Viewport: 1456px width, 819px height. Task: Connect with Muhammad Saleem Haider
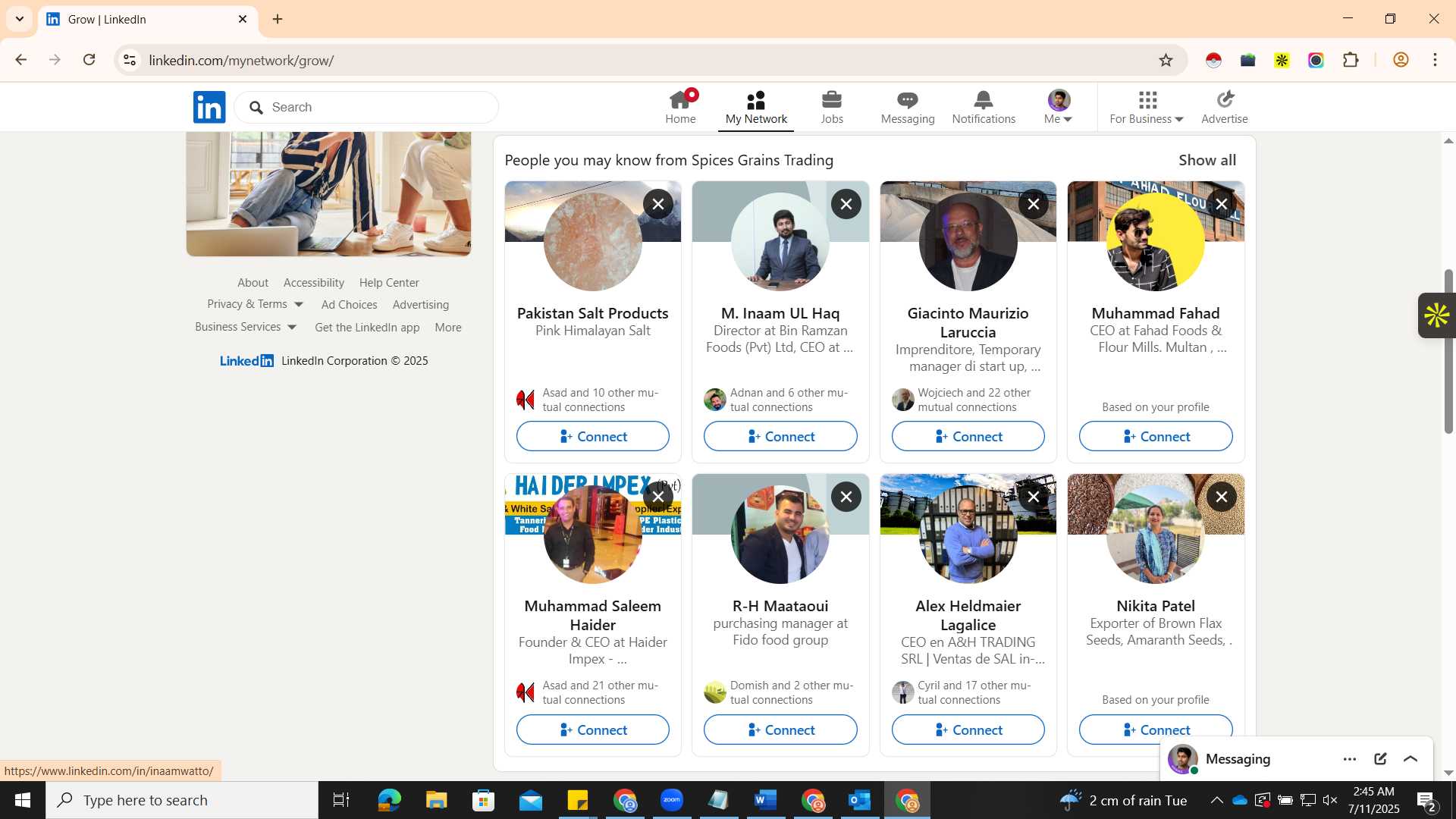593,730
